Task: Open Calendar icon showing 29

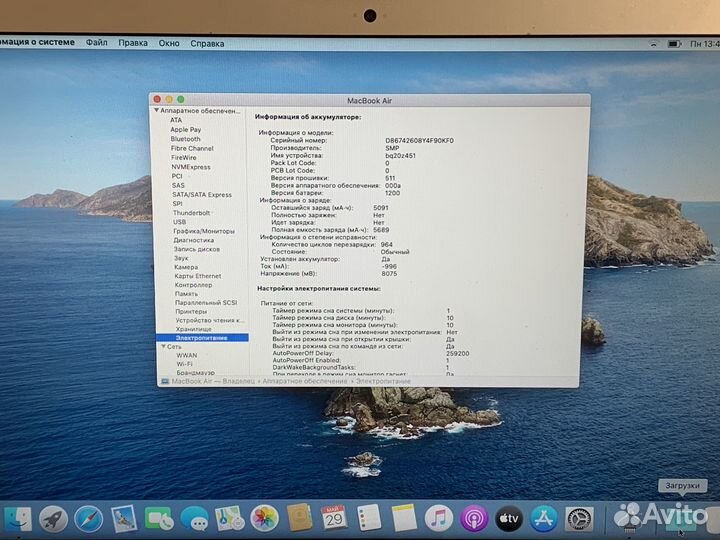Action: coord(334,518)
